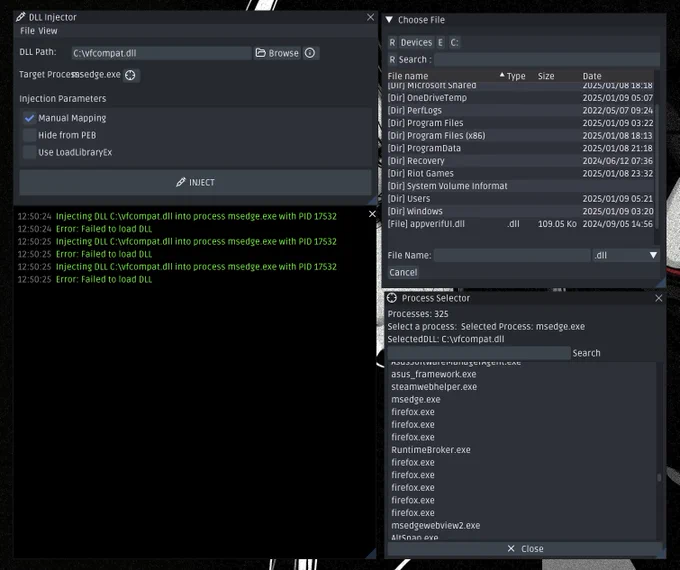The width and height of the screenshot is (680, 570).
Task: Select the OneDriveTemp directory
Action: 520,98
